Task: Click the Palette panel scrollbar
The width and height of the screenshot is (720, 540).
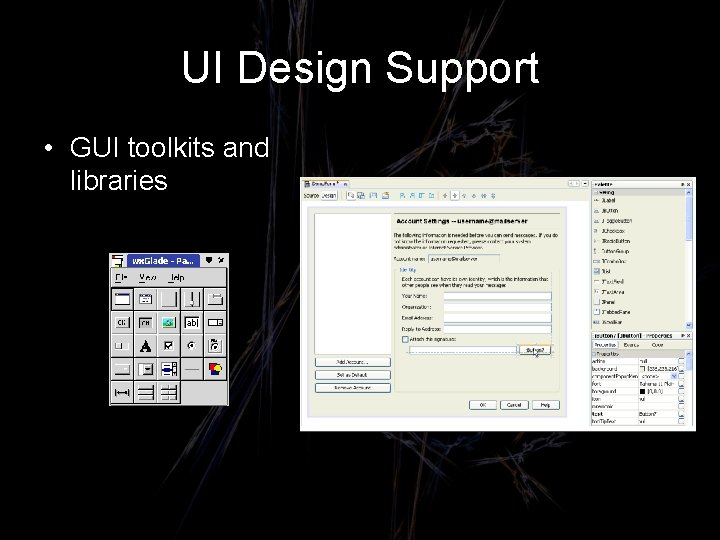Action: pyautogui.click(x=688, y=259)
